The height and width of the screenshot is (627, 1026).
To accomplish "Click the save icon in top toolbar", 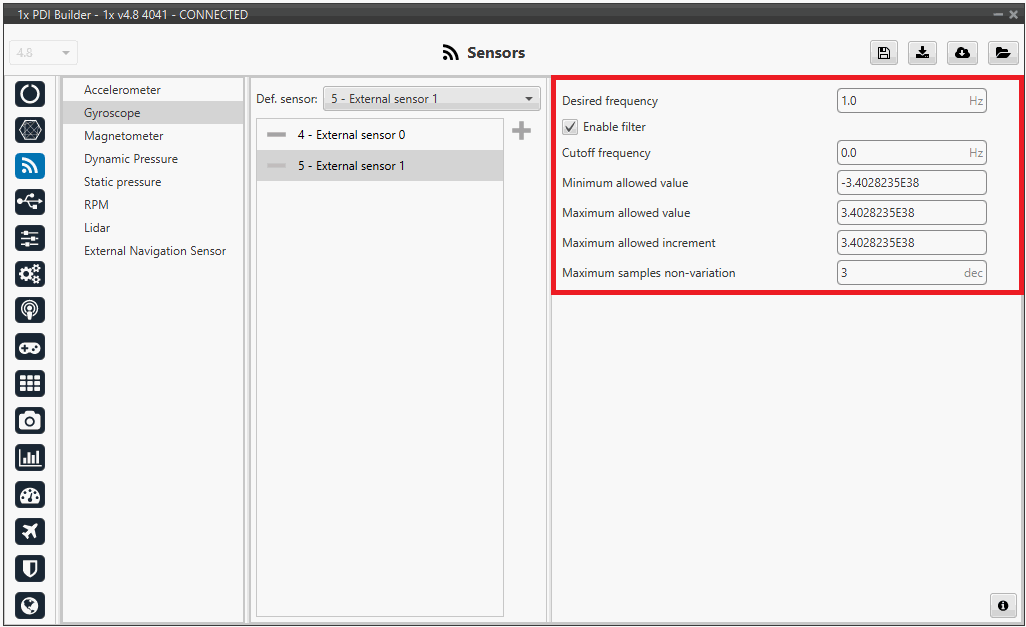I will pyautogui.click(x=884, y=53).
